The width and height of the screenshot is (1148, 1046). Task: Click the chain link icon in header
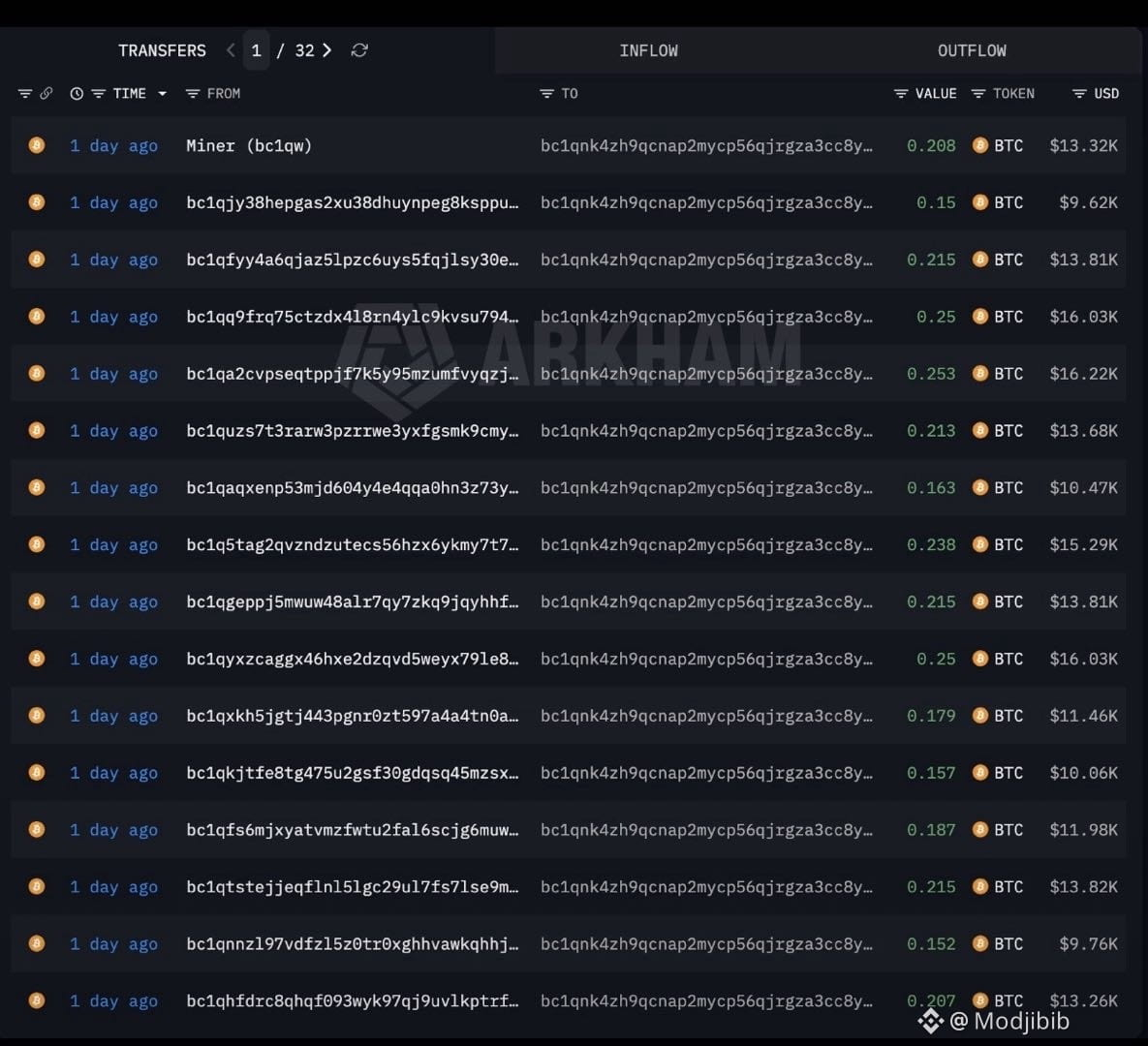click(47, 94)
